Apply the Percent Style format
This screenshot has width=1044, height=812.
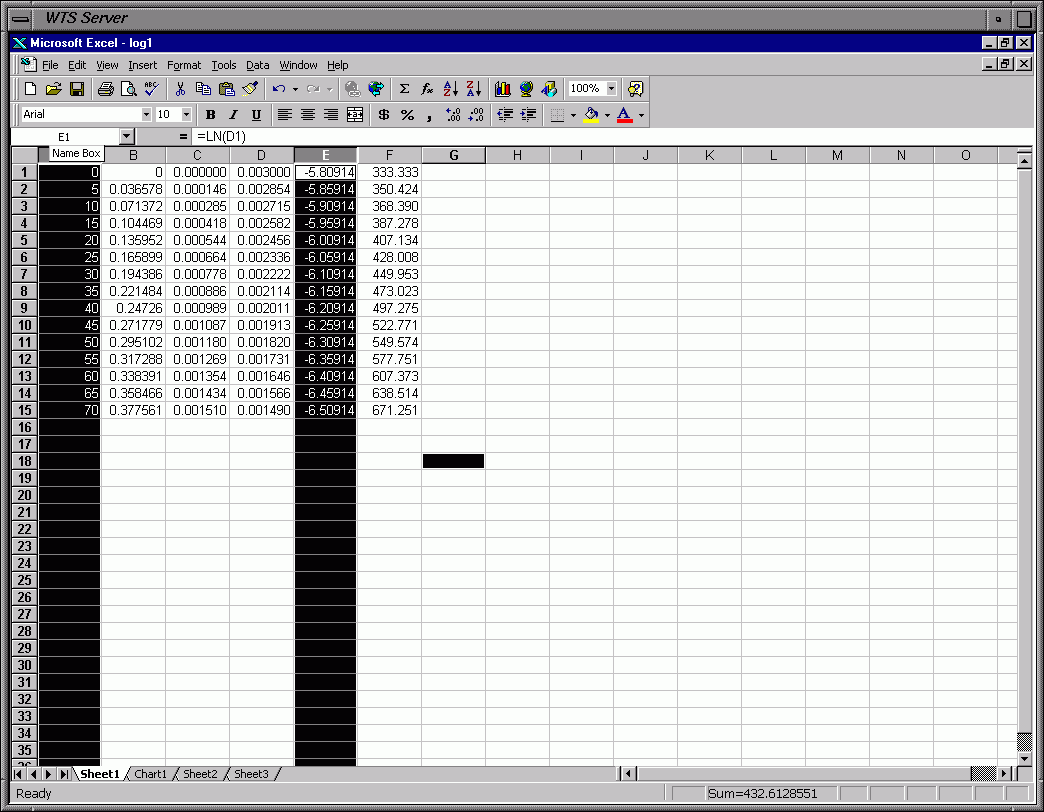coord(405,115)
